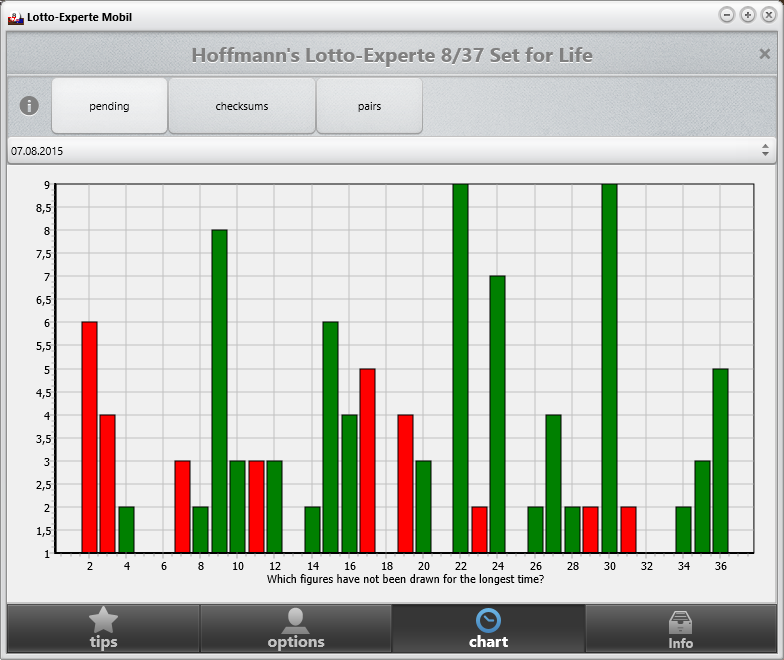This screenshot has height=660, width=784.
Task: Open the pending chart tab
Action: [109, 106]
